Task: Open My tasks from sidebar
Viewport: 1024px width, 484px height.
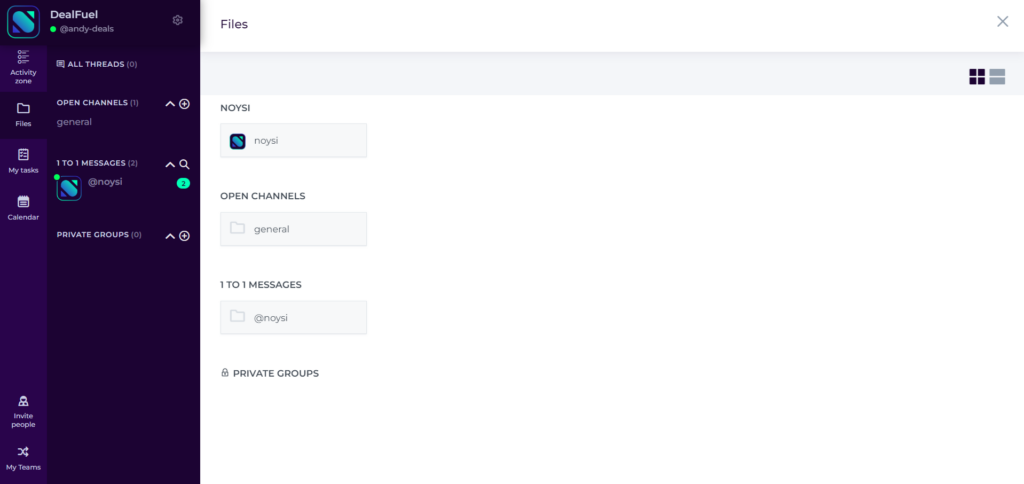Action: tap(23, 161)
